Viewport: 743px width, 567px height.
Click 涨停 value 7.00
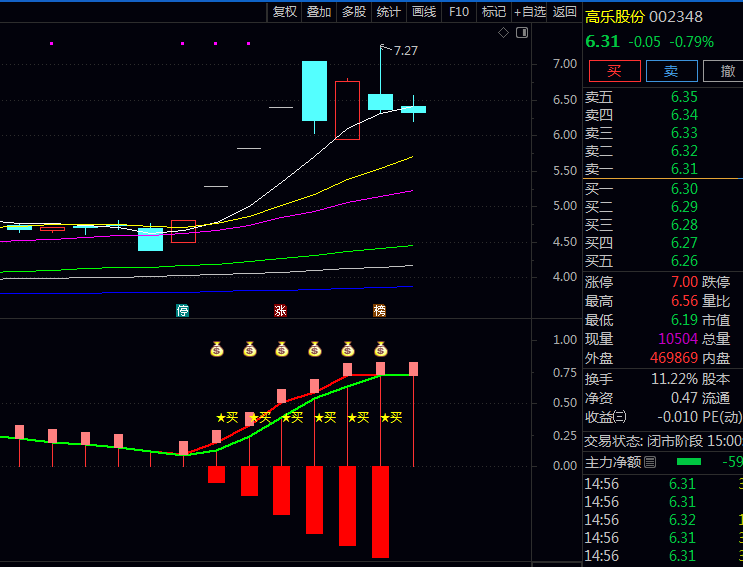[x=684, y=282]
